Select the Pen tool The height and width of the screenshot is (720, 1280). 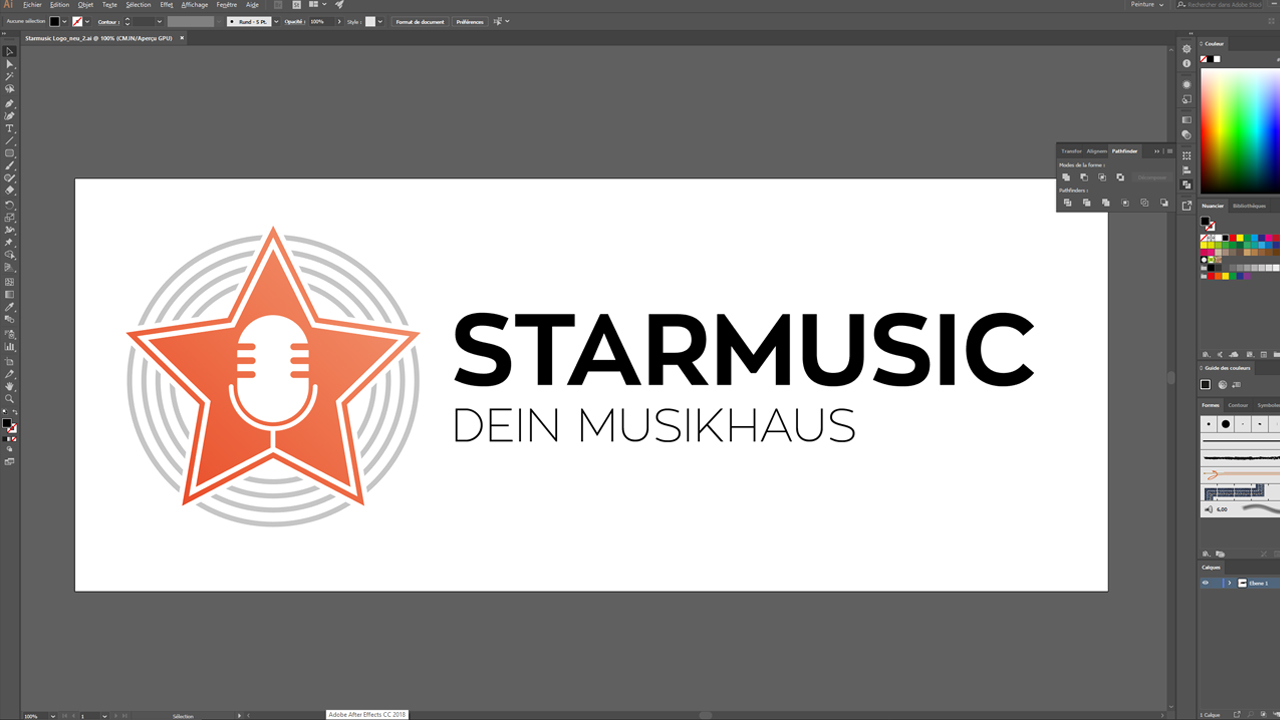point(10,103)
